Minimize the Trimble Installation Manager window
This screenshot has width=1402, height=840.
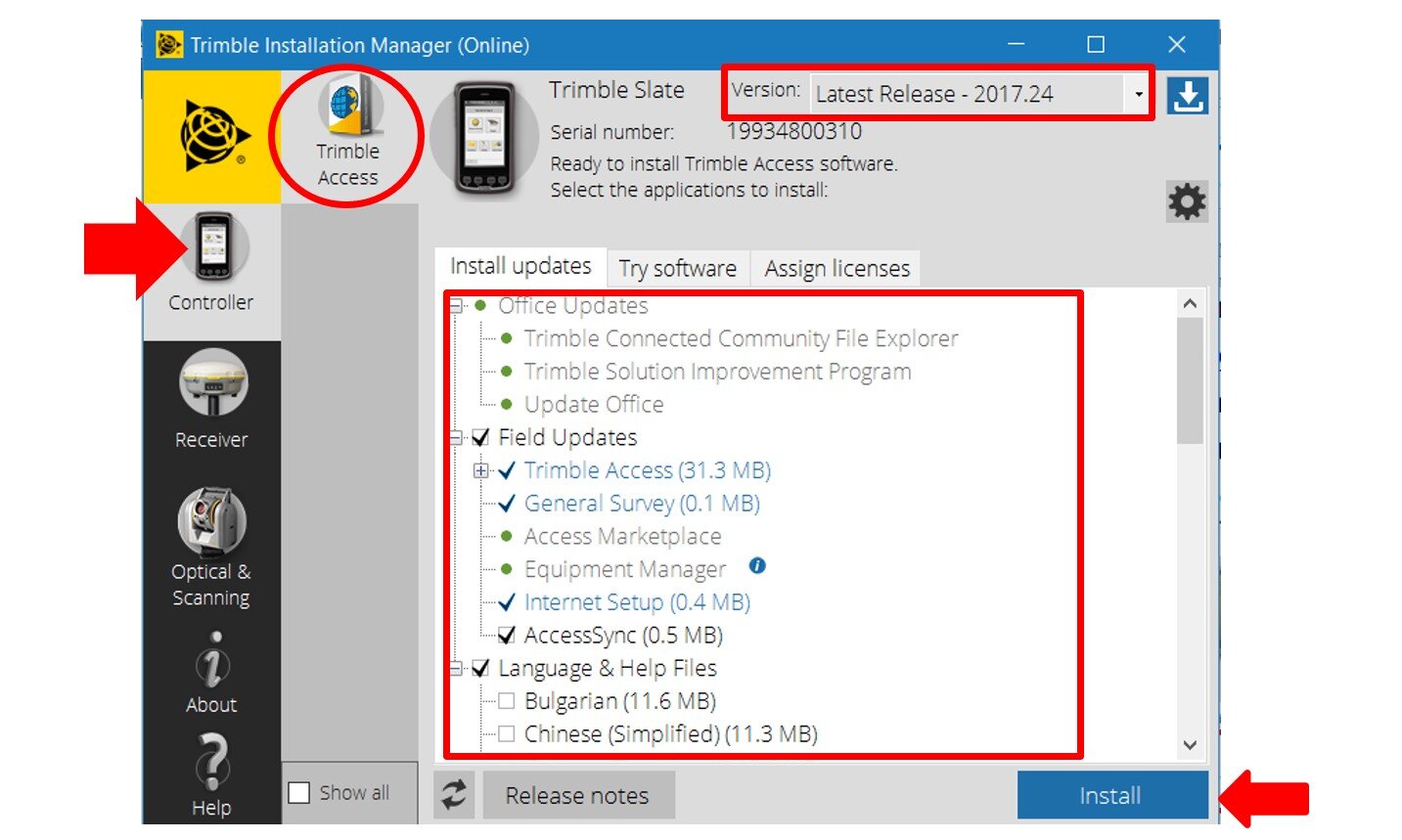(1017, 45)
